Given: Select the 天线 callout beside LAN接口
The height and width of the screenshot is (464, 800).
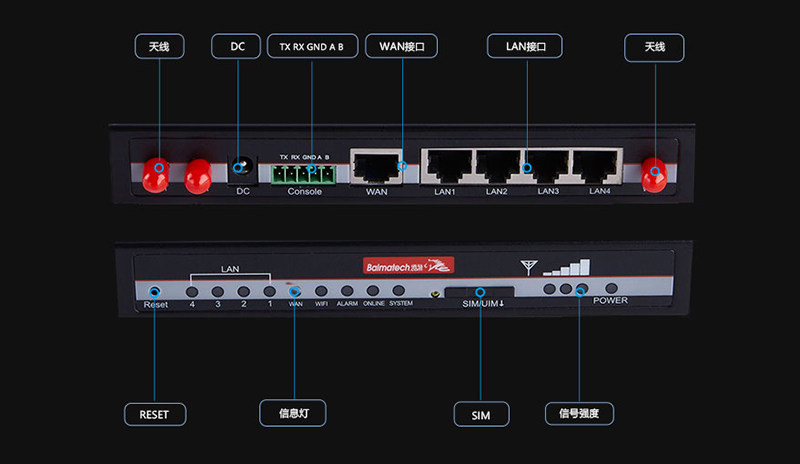Looking at the screenshot, I should pyautogui.click(x=654, y=47).
